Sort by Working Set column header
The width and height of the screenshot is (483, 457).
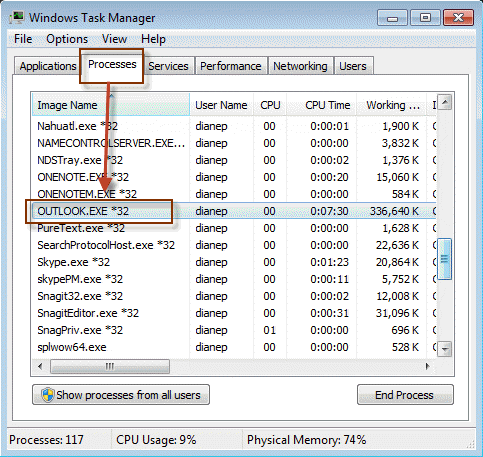[x=392, y=105]
